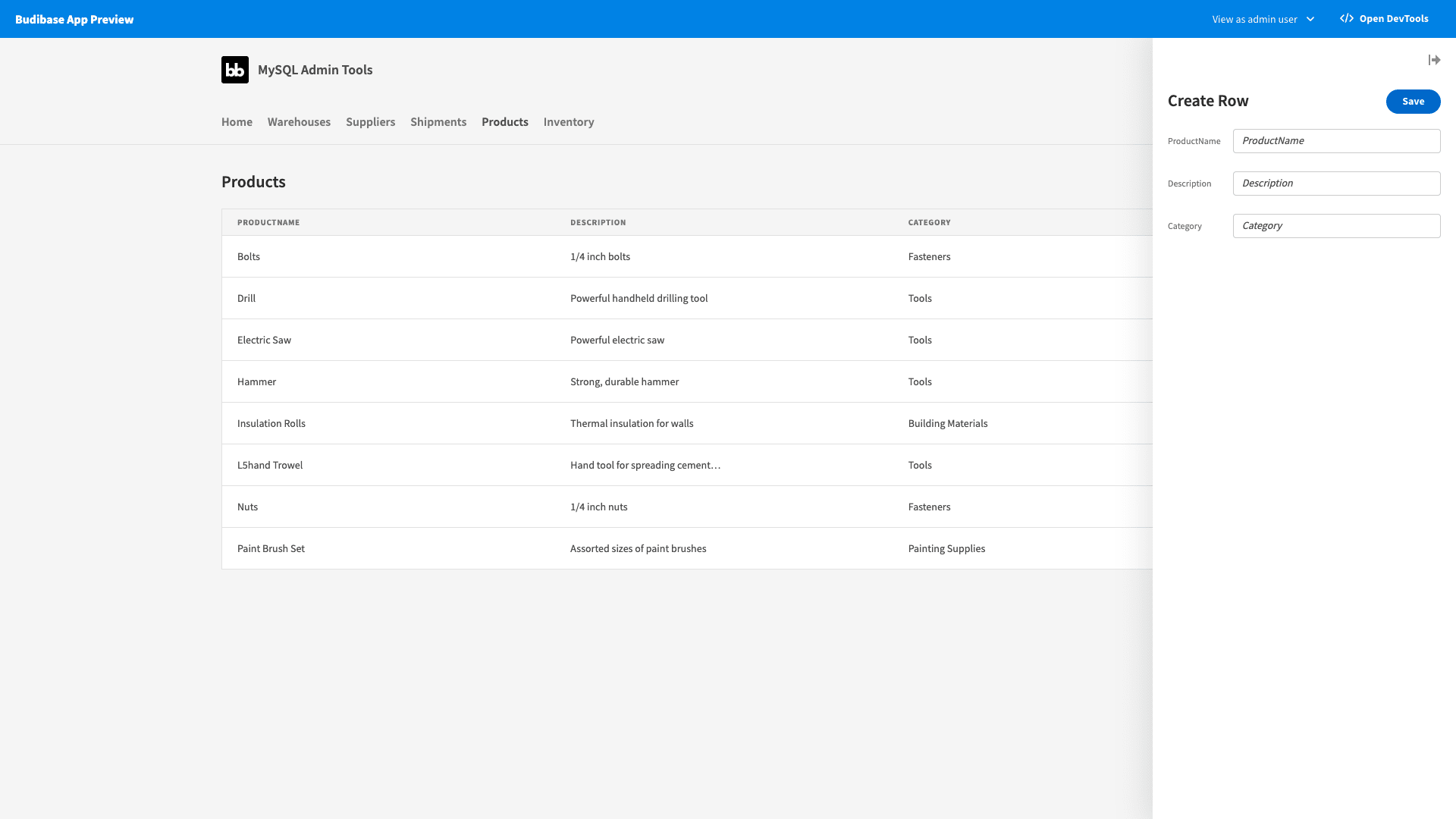This screenshot has width=1456, height=819.
Task: Close the Create Row side panel
Action: coord(1434,60)
